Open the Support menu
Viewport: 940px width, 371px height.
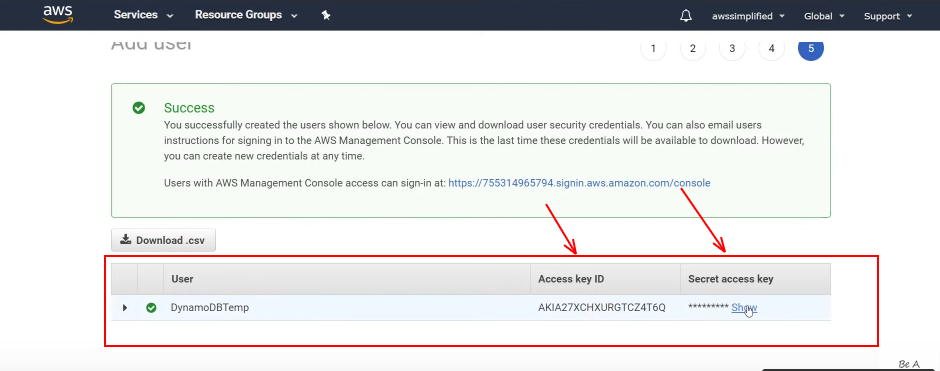pos(888,16)
